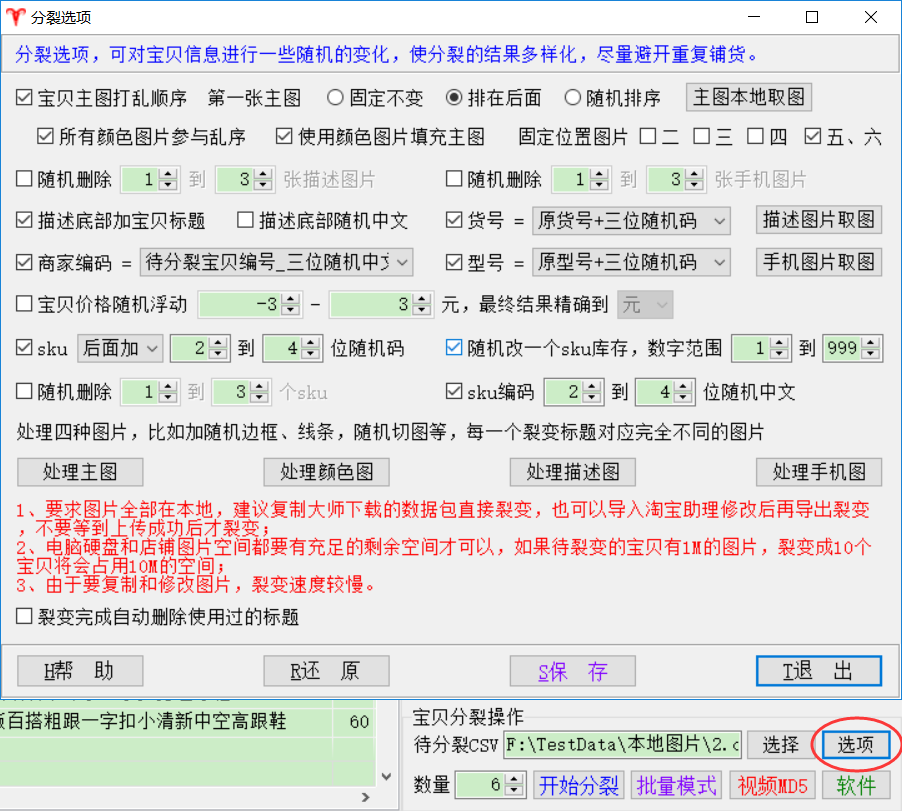Click S保存 to save options
The height and width of the screenshot is (811, 902).
573,671
